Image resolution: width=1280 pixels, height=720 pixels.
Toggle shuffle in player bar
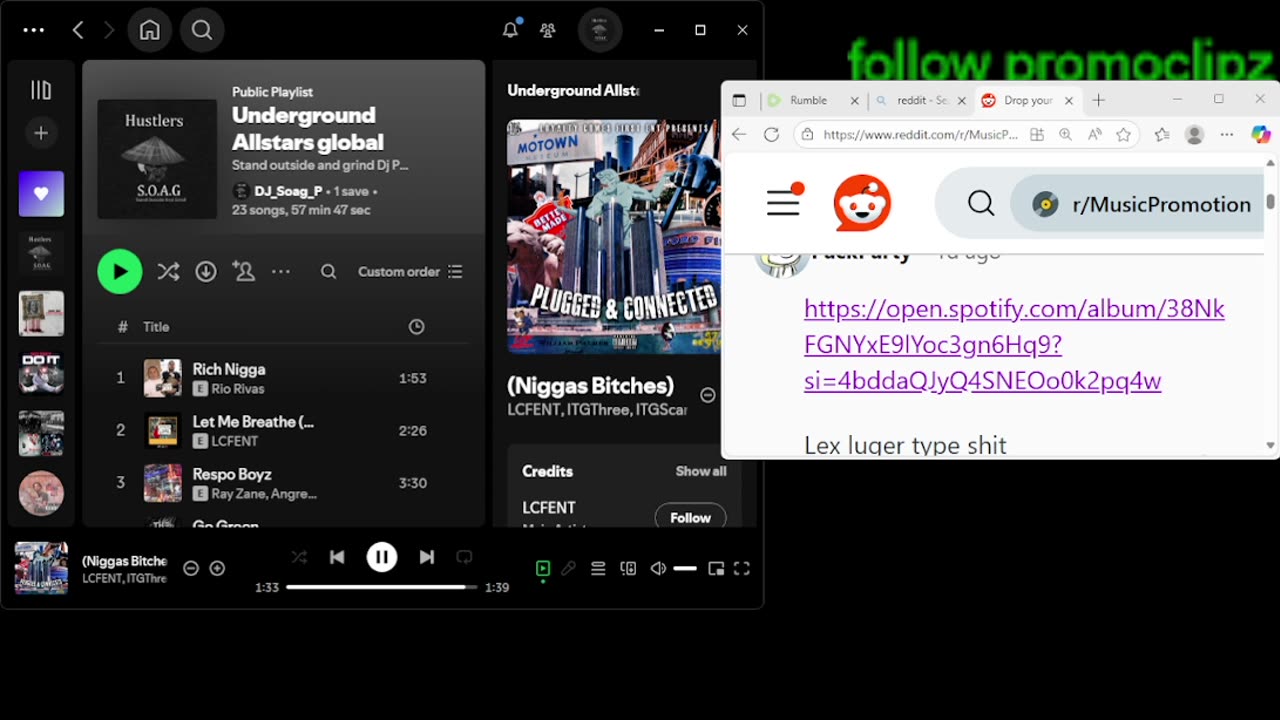(x=298, y=557)
